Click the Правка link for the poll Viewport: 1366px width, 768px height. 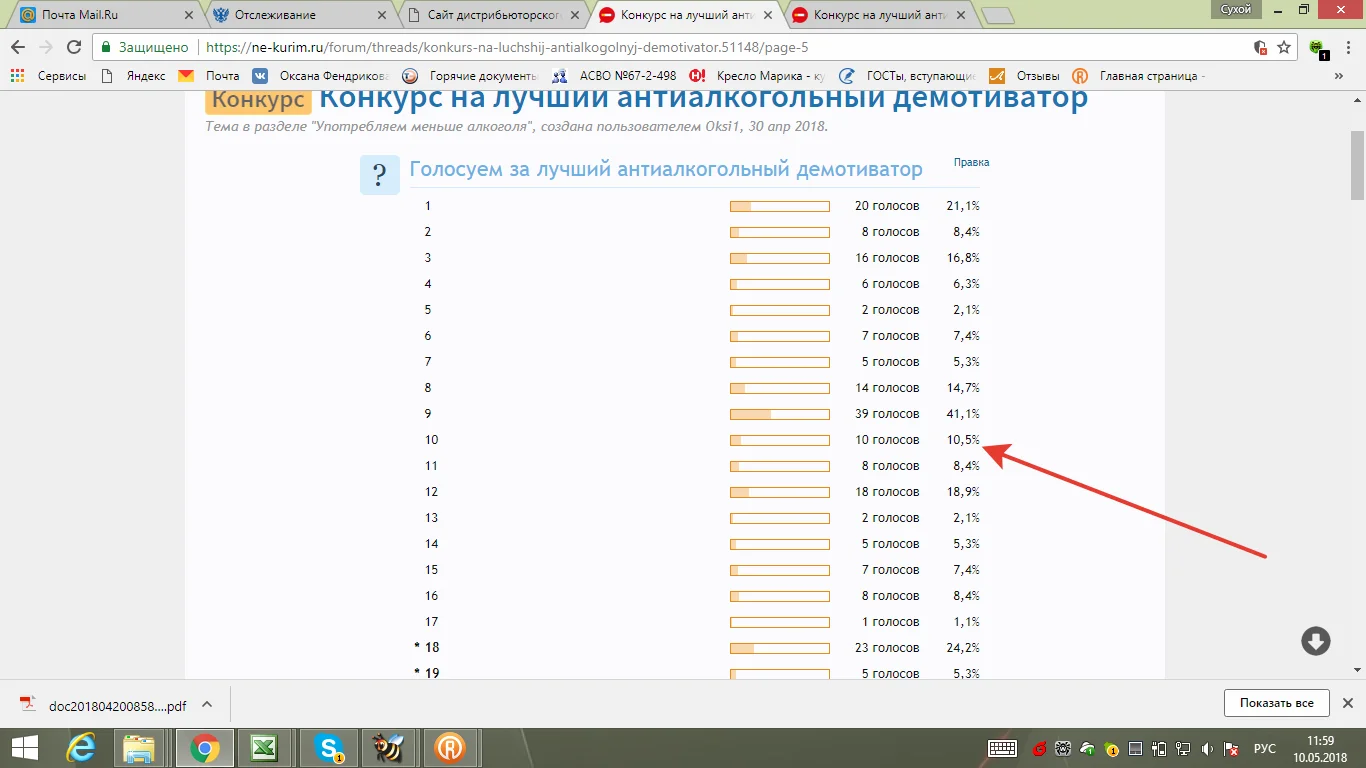coord(971,162)
